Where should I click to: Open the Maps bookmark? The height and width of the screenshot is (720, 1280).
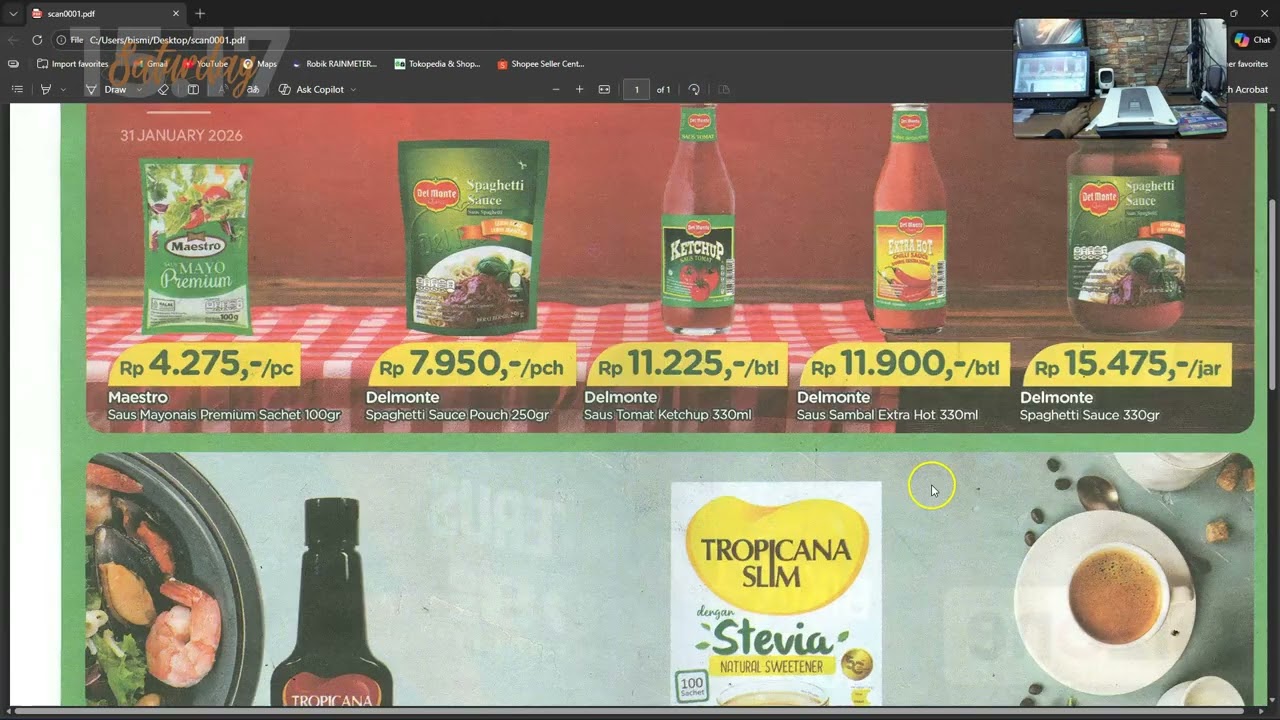tap(260, 64)
